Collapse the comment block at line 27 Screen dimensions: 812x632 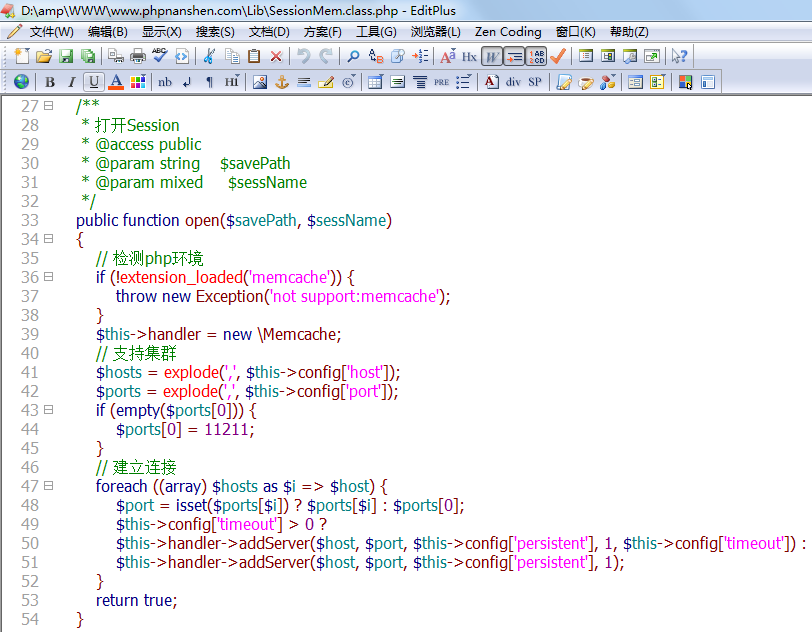pyautogui.click(x=49, y=106)
